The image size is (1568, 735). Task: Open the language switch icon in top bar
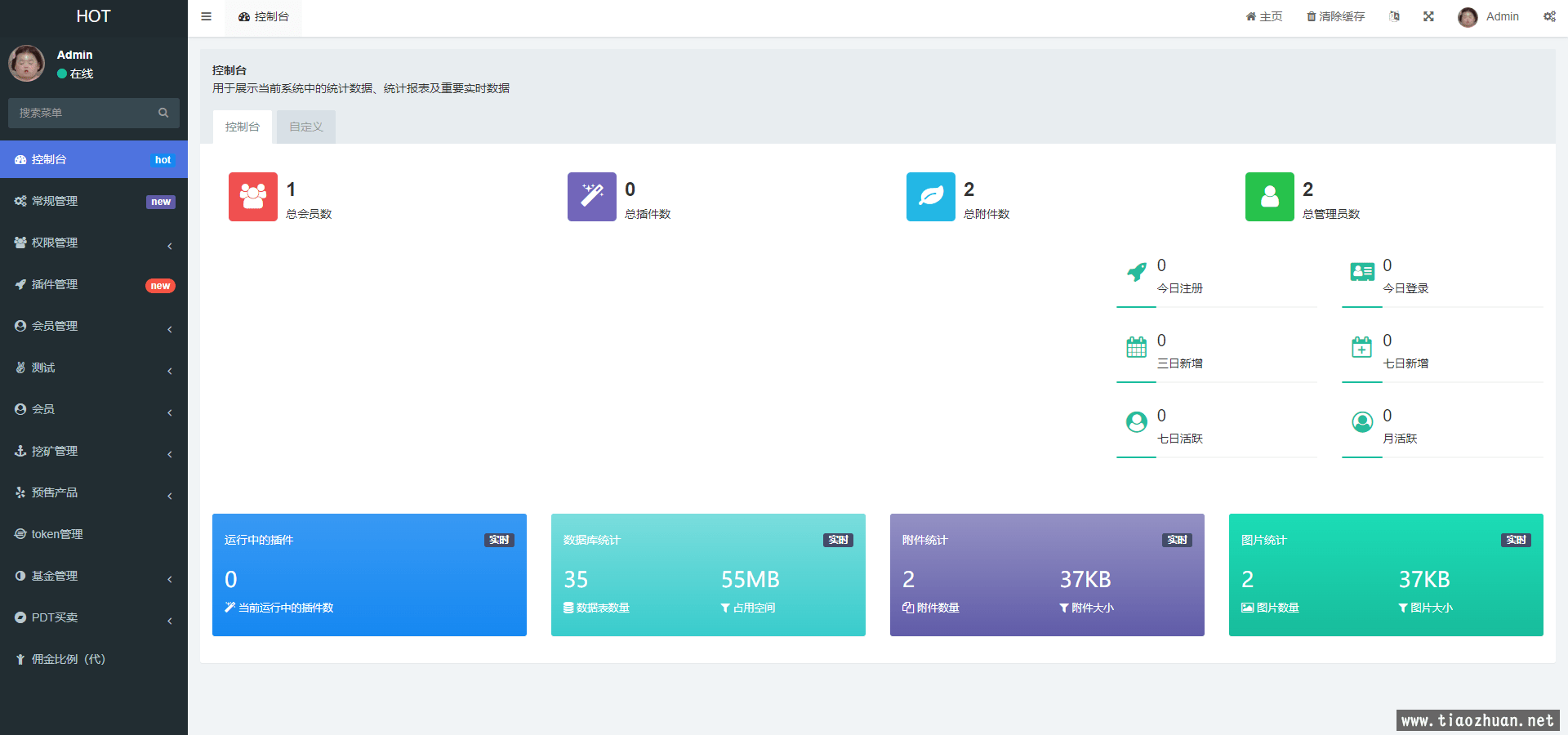pyautogui.click(x=1394, y=16)
